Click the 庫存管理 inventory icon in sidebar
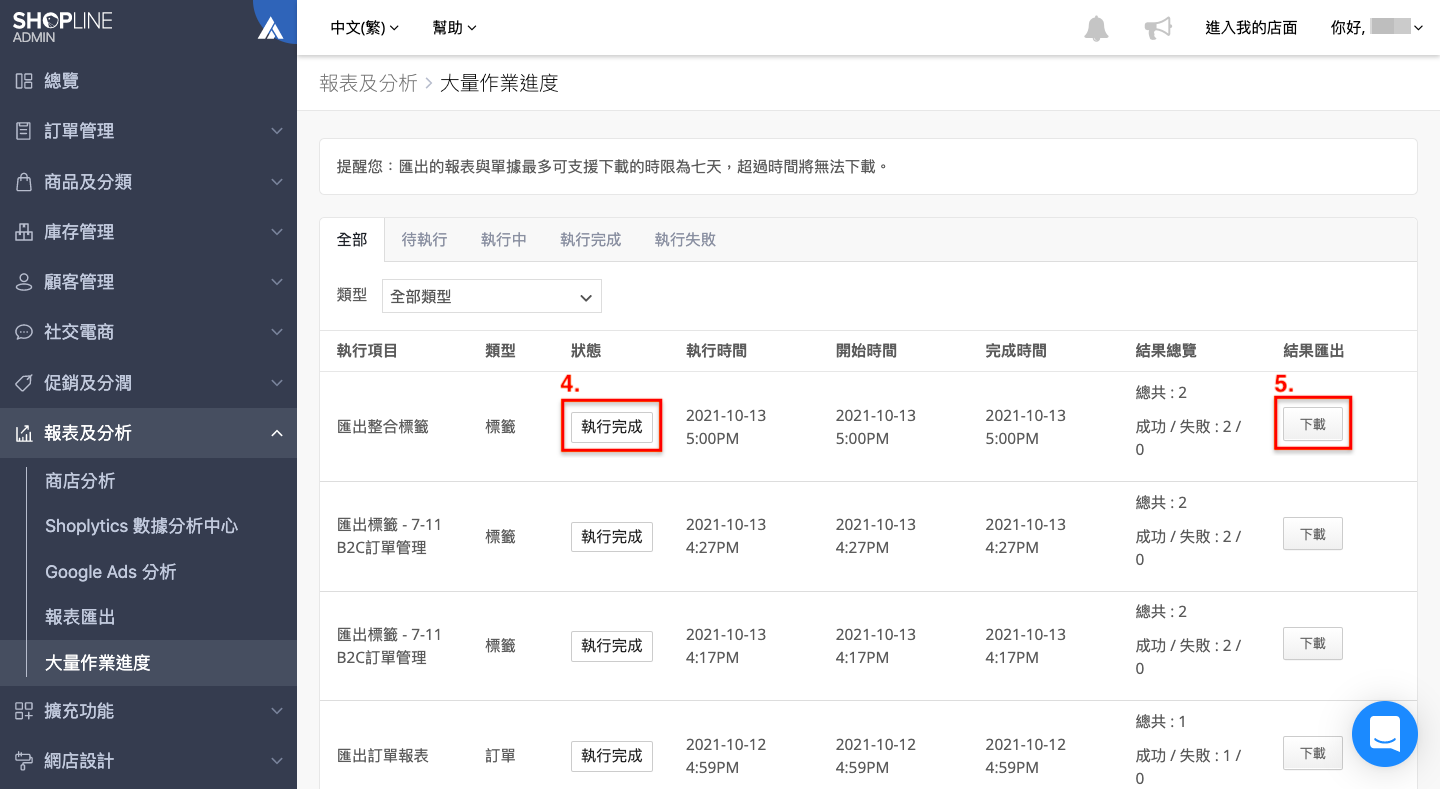Image resolution: width=1440 pixels, height=789 pixels. (x=24, y=232)
